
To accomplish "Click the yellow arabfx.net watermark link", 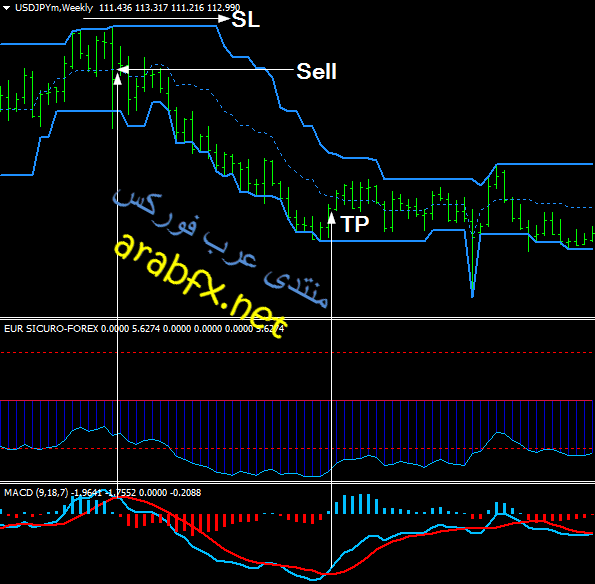I will click(x=200, y=285).
